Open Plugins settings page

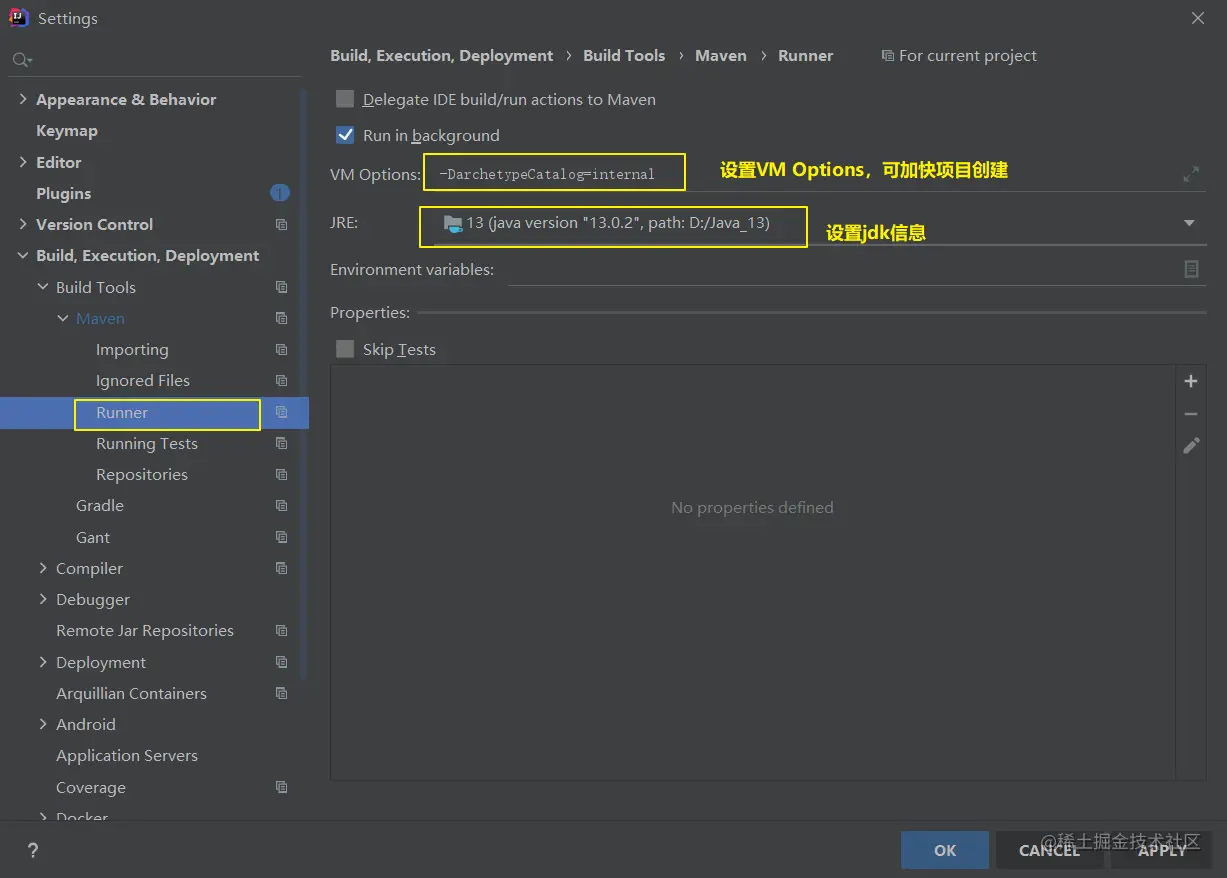(x=63, y=193)
